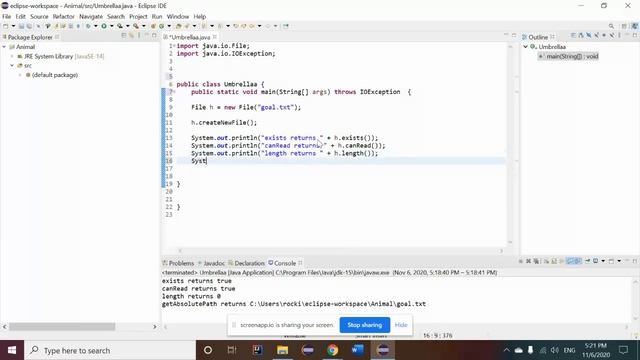The image size is (640, 360).
Task: Click the Remove Launch icon in Console toolbar
Action: (529, 261)
